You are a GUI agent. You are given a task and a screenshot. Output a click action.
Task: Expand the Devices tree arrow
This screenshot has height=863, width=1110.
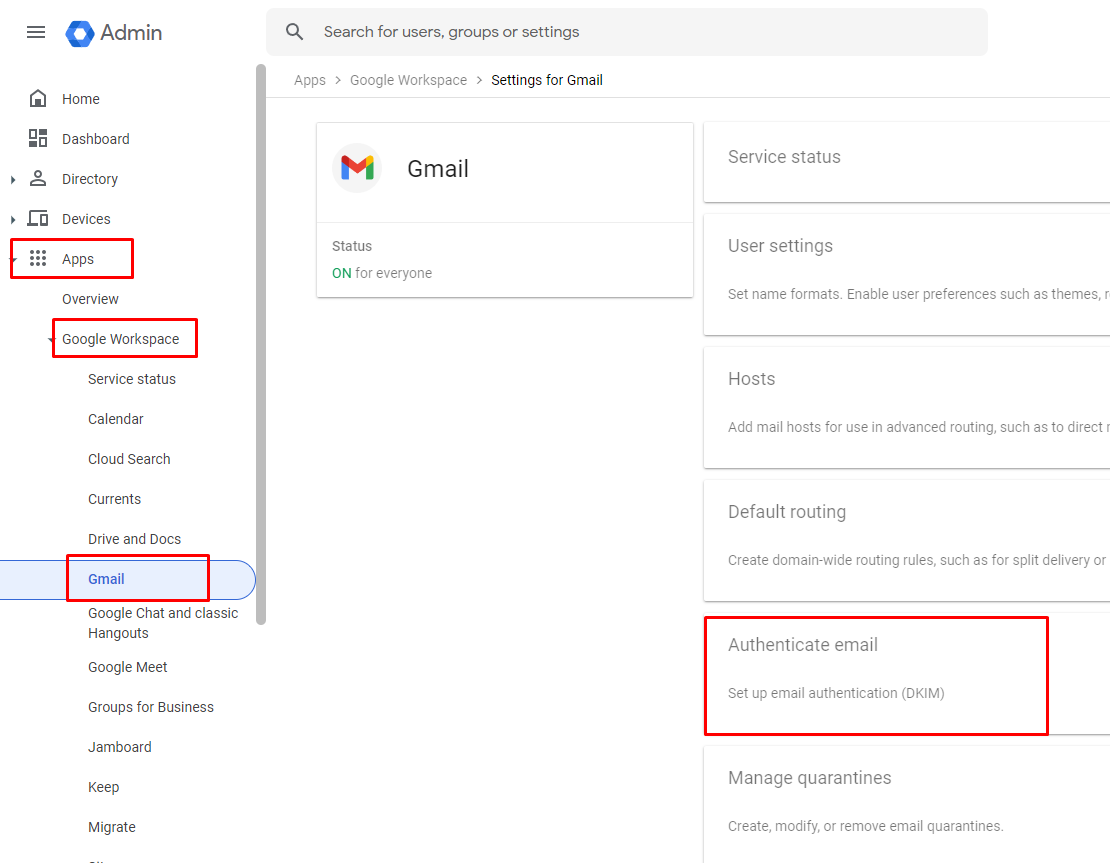pos(13,220)
